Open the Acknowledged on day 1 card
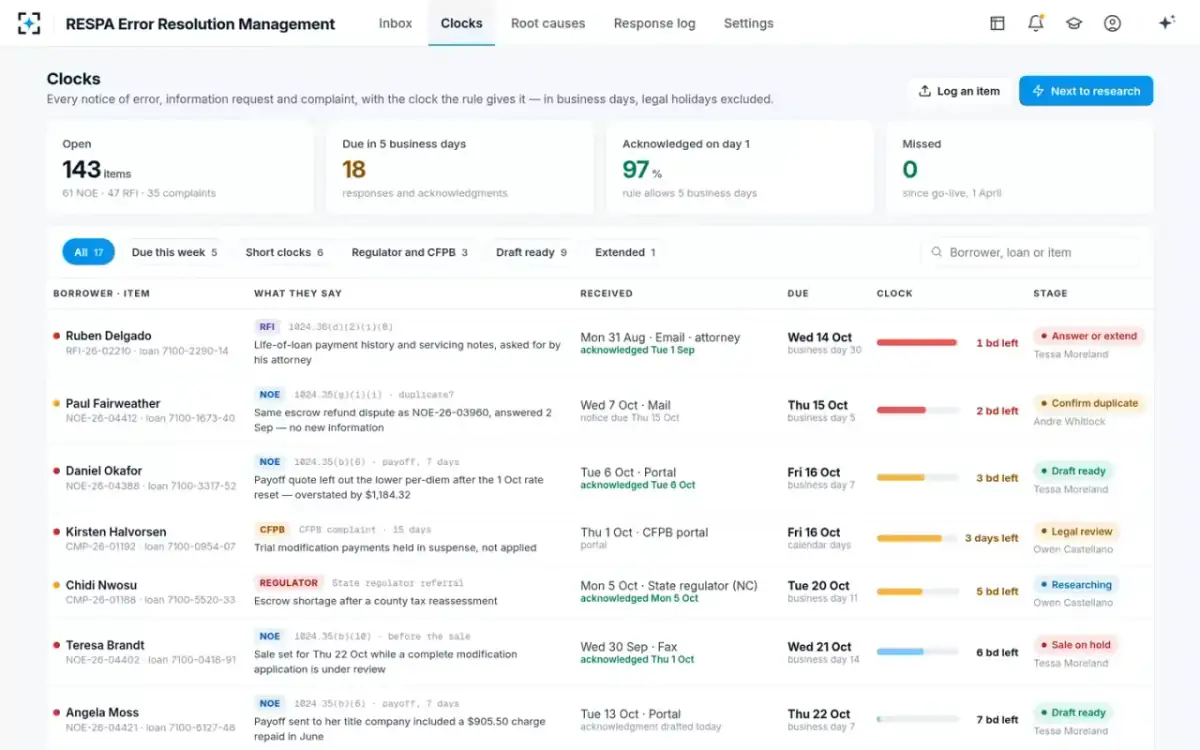 (x=740, y=168)
